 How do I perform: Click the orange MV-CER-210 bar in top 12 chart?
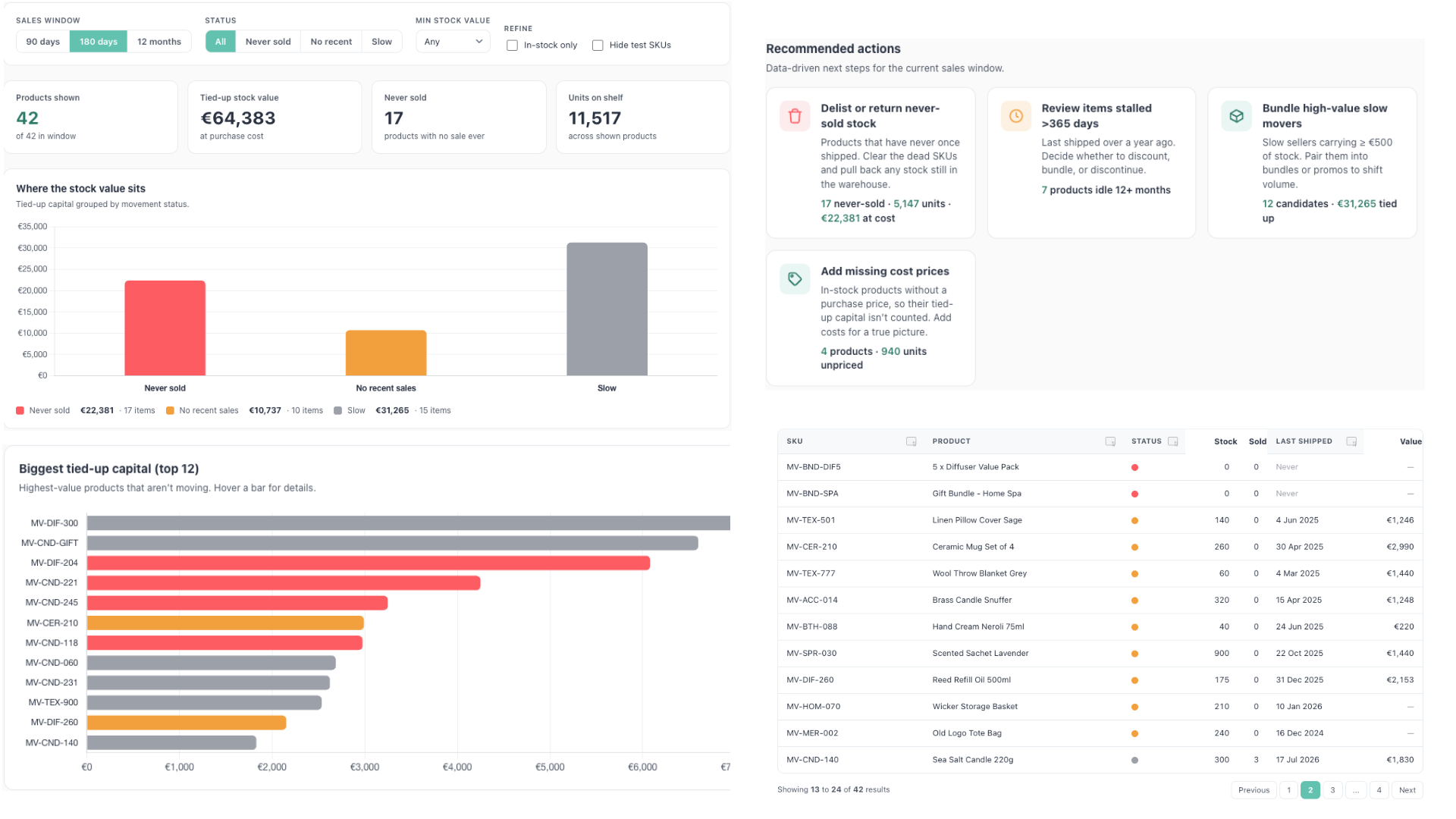[x=225, y=623]
